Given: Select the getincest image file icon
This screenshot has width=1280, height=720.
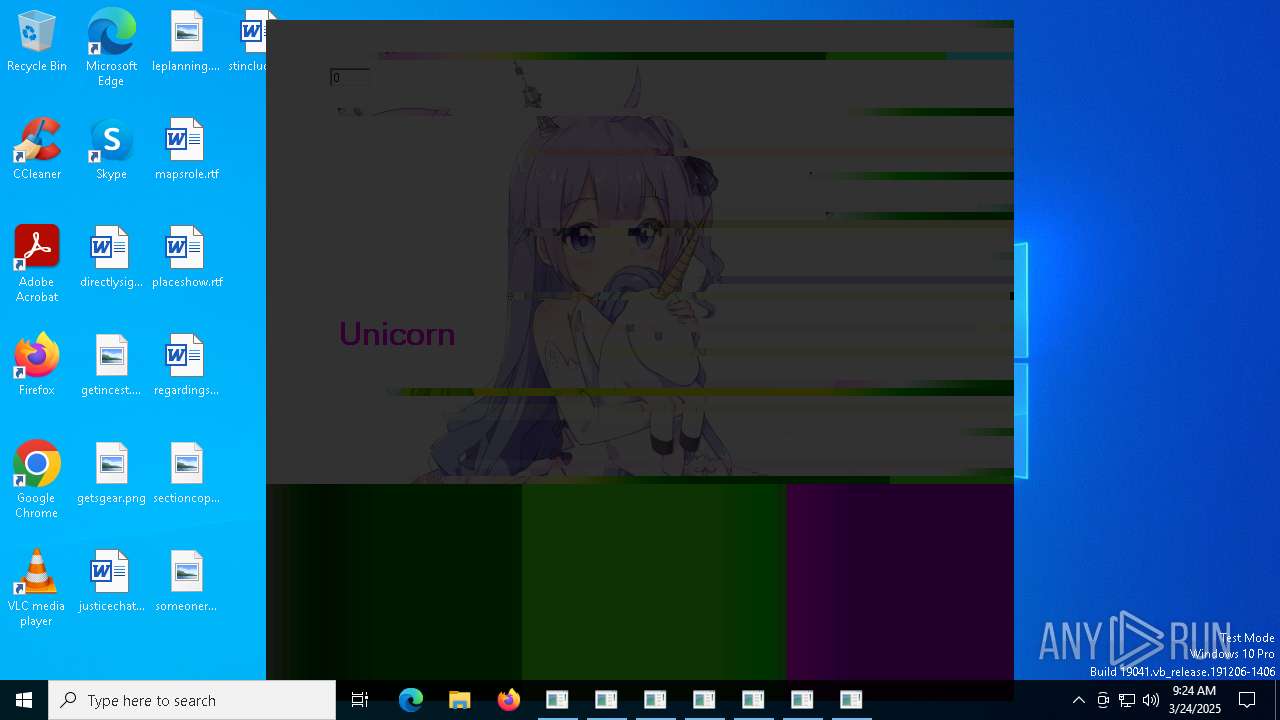Looking at the screenshot, I should pos(111,366).
